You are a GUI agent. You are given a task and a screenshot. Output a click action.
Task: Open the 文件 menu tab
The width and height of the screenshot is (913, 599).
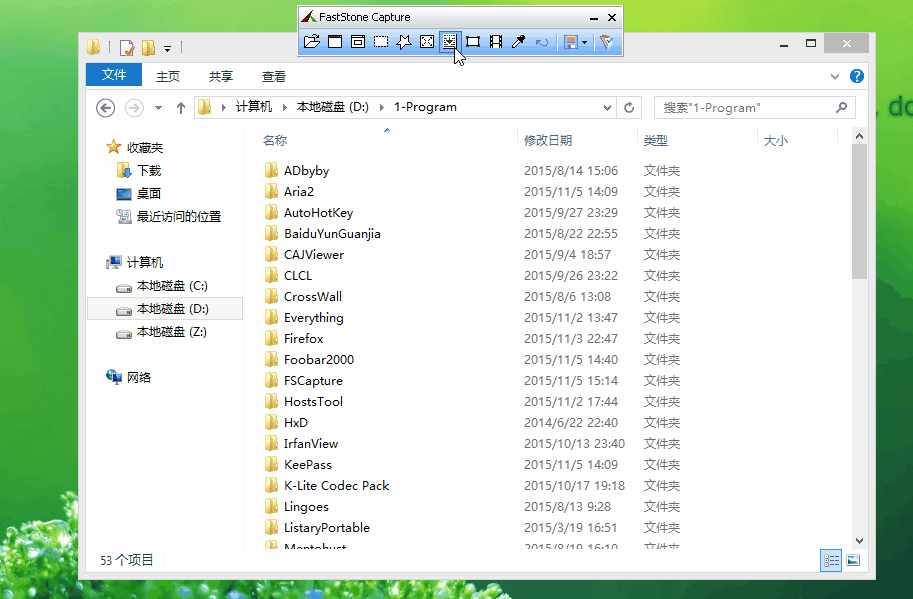pos(114,76)
